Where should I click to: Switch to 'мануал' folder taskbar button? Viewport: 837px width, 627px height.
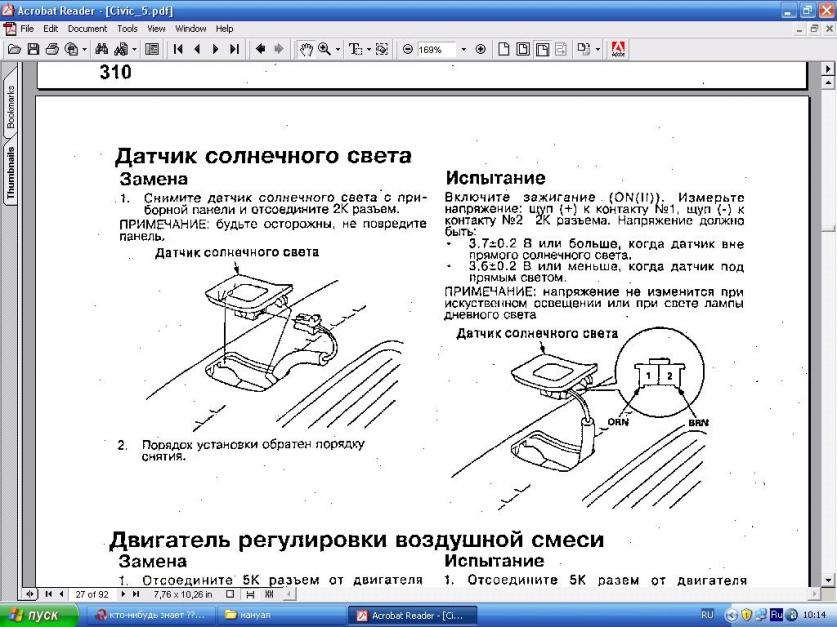pyautogui.click(x=280, y=615)
